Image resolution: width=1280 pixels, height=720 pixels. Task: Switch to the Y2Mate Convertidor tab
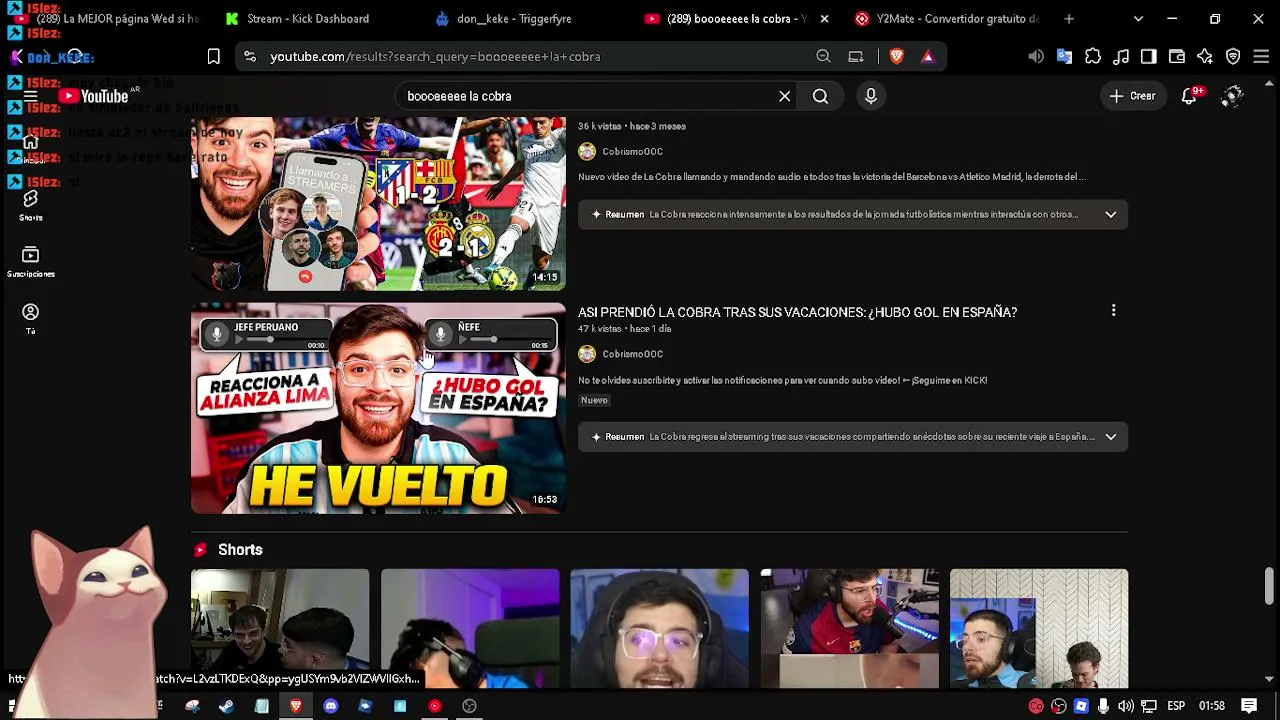(947, 19)
